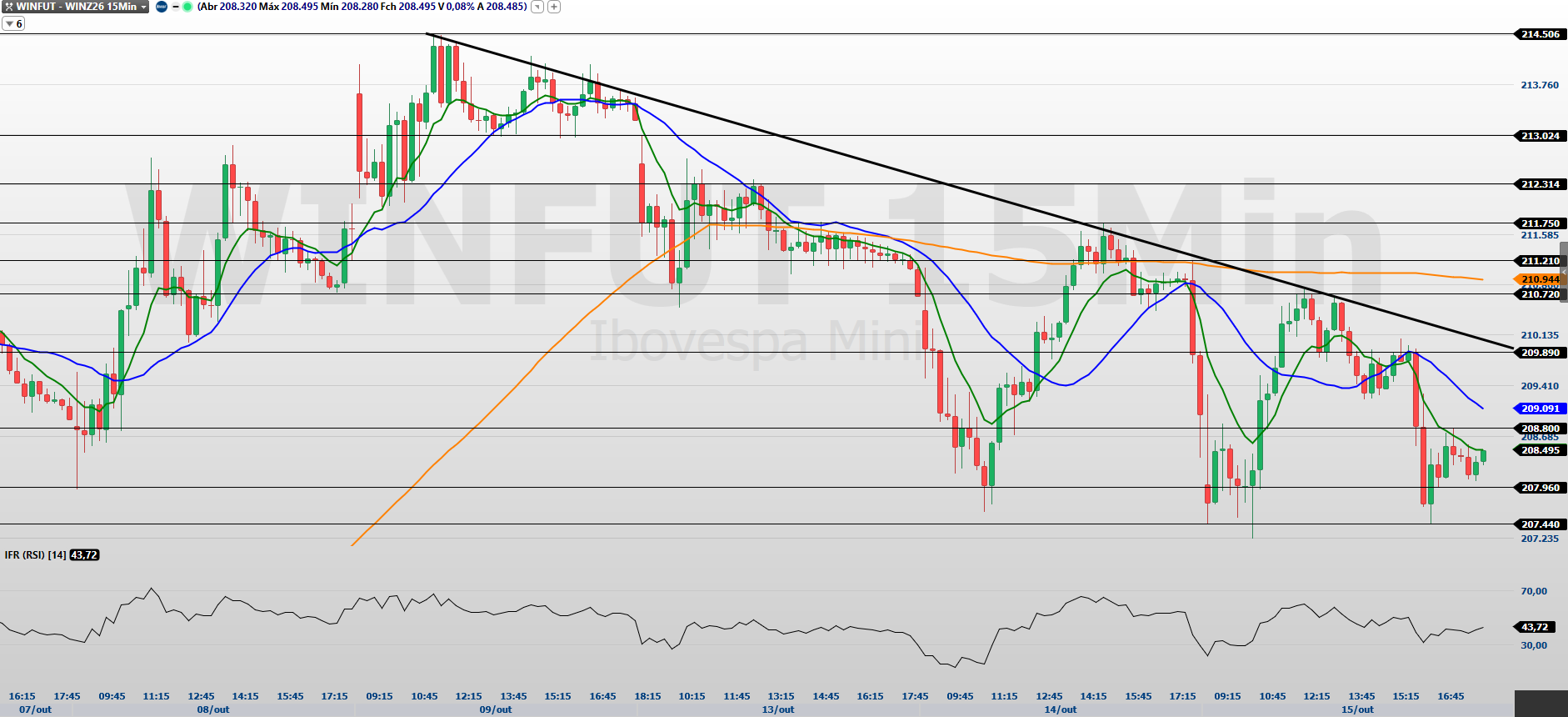Select the 213.024 horizontal line price tag
The image size is (1568, 717).
point(1539,136)
